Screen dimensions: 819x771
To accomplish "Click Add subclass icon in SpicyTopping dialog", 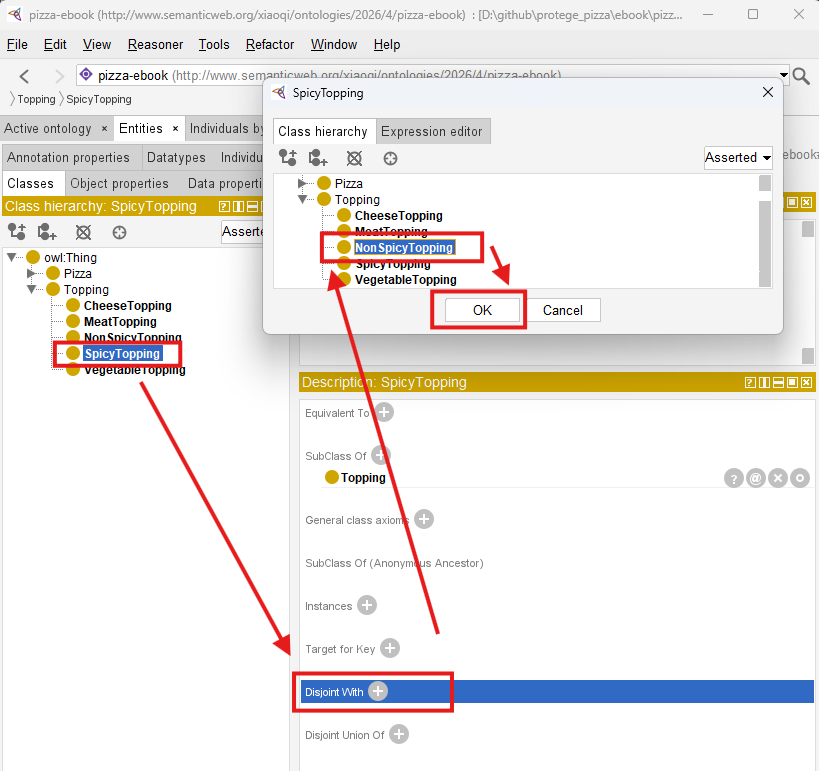I will pyautogui.click(x=287, y=157).
